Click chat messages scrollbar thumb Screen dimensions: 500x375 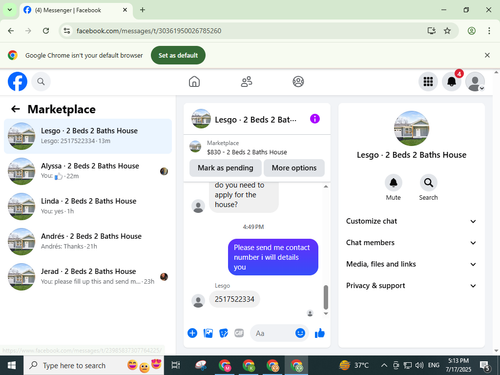[x=326, y=297]
